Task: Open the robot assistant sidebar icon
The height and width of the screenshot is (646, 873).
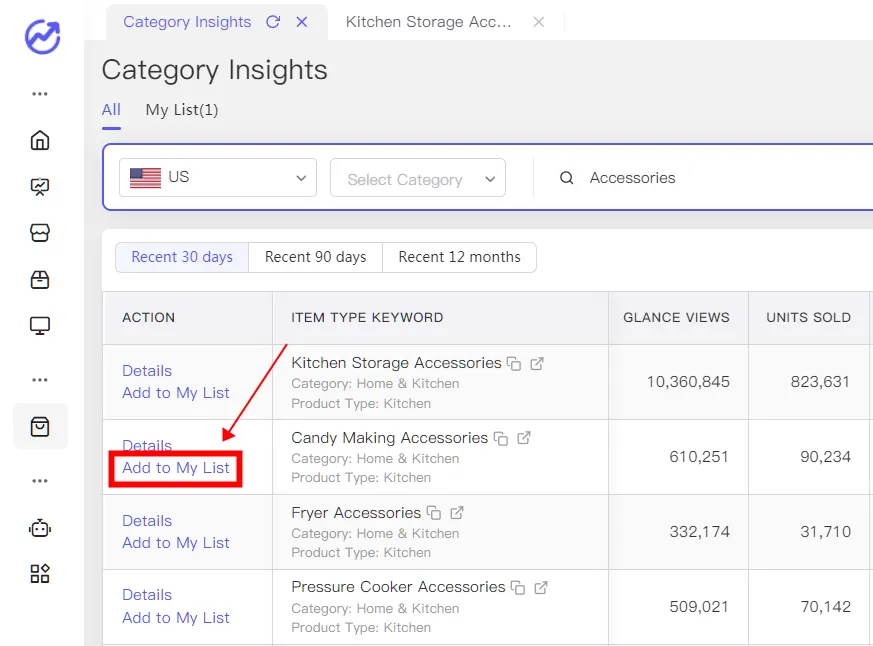Action: (x=40, y=528)
